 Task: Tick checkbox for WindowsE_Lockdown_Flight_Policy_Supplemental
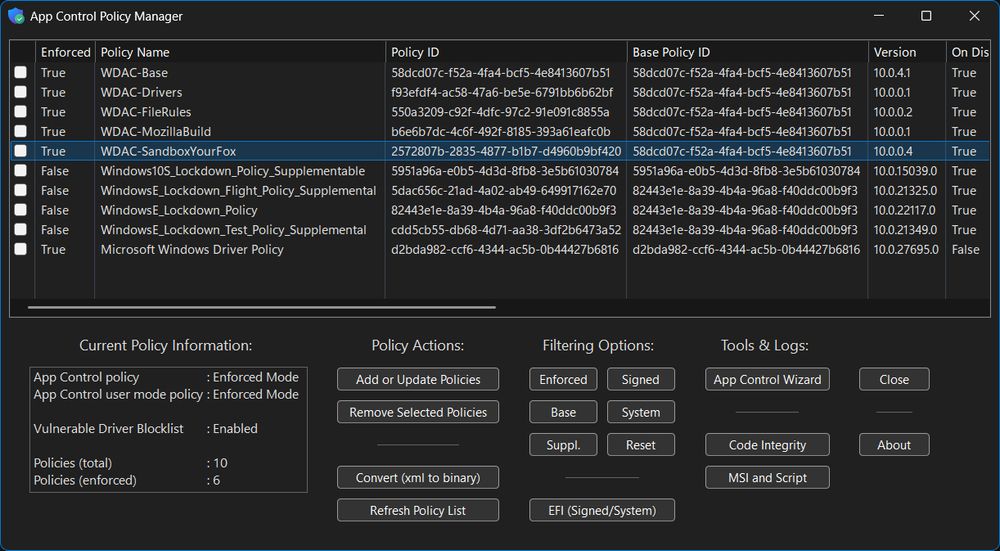(20, 190)
